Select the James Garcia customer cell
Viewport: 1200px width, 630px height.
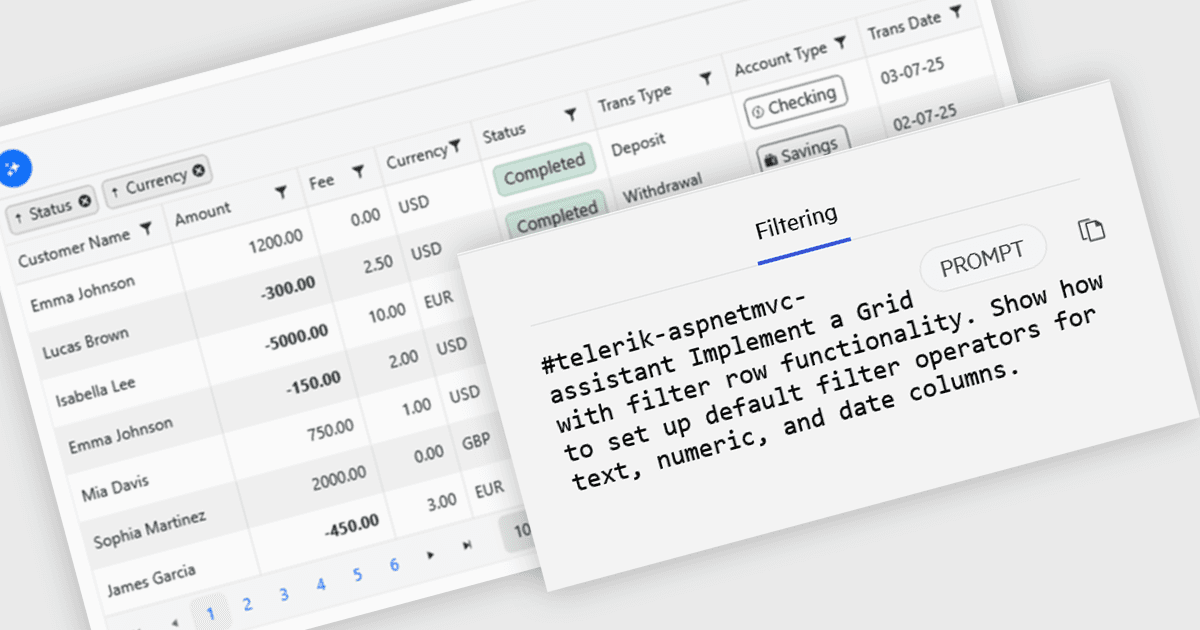click(152, 579)
